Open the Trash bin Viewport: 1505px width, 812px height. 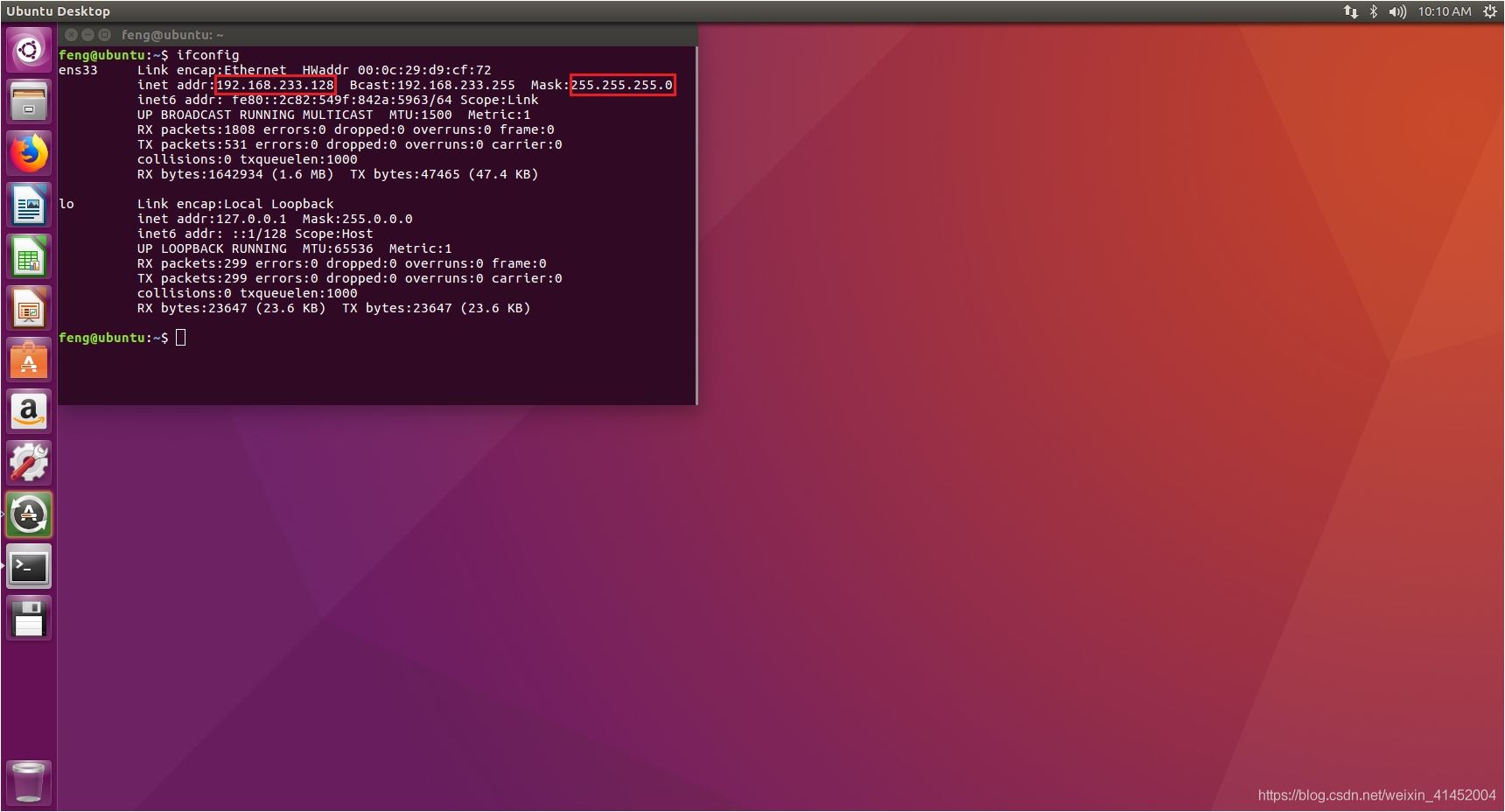pyautogui.click(x=29, y=781)
